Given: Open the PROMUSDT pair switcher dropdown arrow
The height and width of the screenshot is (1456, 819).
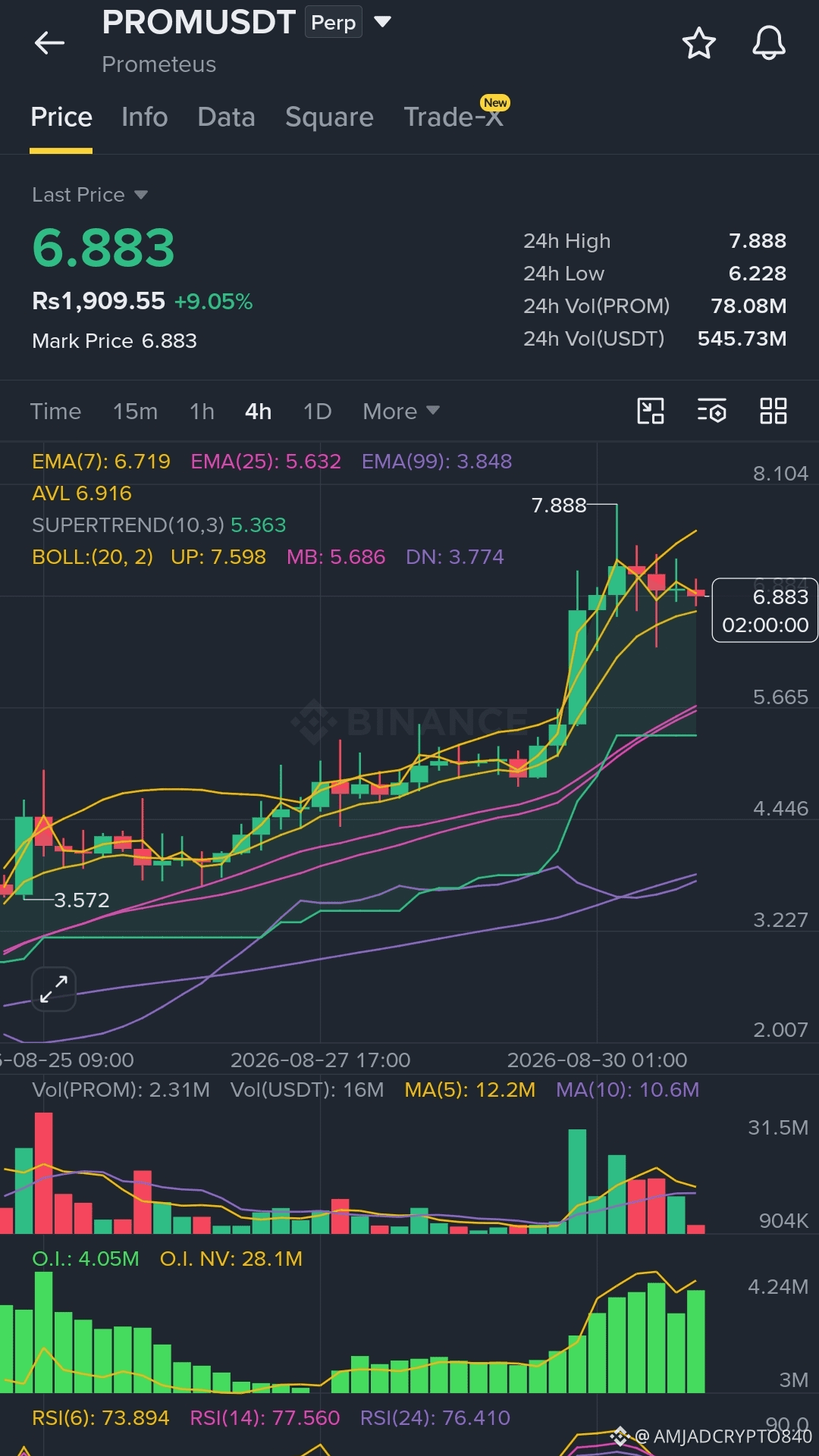Looking at the screenshot, I should click(382, 22).
